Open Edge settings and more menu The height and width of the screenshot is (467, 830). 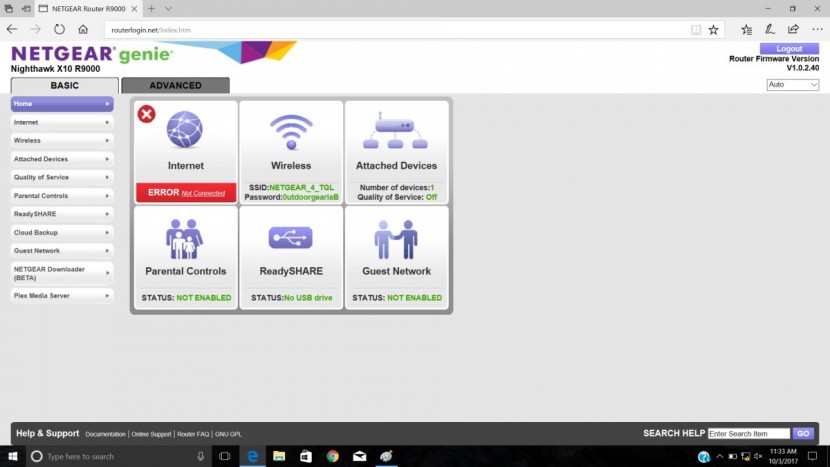[x=817, y=30]
